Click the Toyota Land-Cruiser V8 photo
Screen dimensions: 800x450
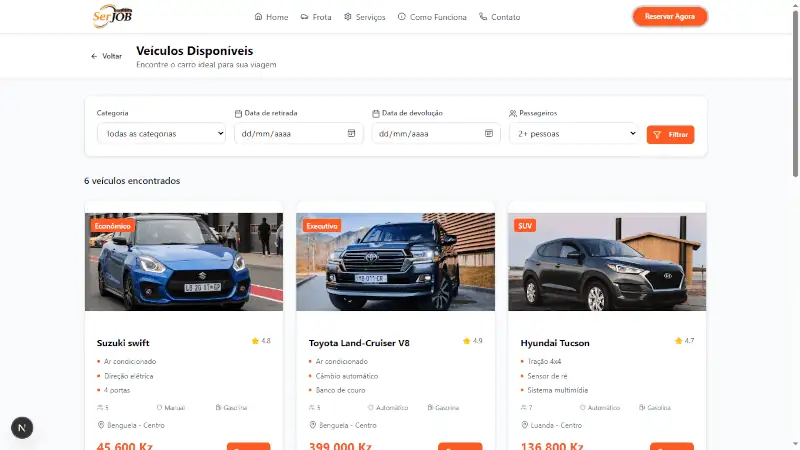click(395, 262)
